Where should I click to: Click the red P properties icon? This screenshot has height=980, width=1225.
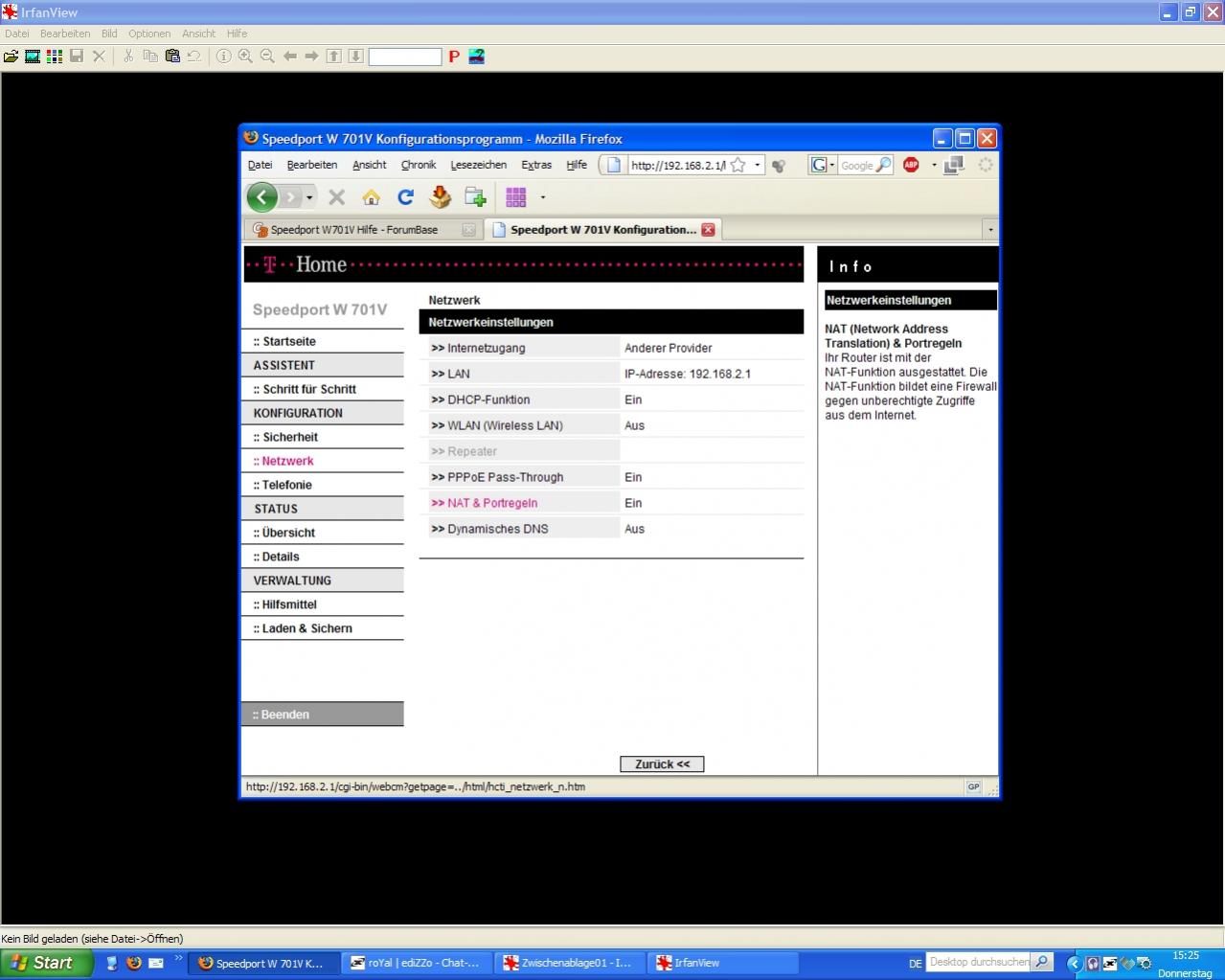[x=454, y=57]
